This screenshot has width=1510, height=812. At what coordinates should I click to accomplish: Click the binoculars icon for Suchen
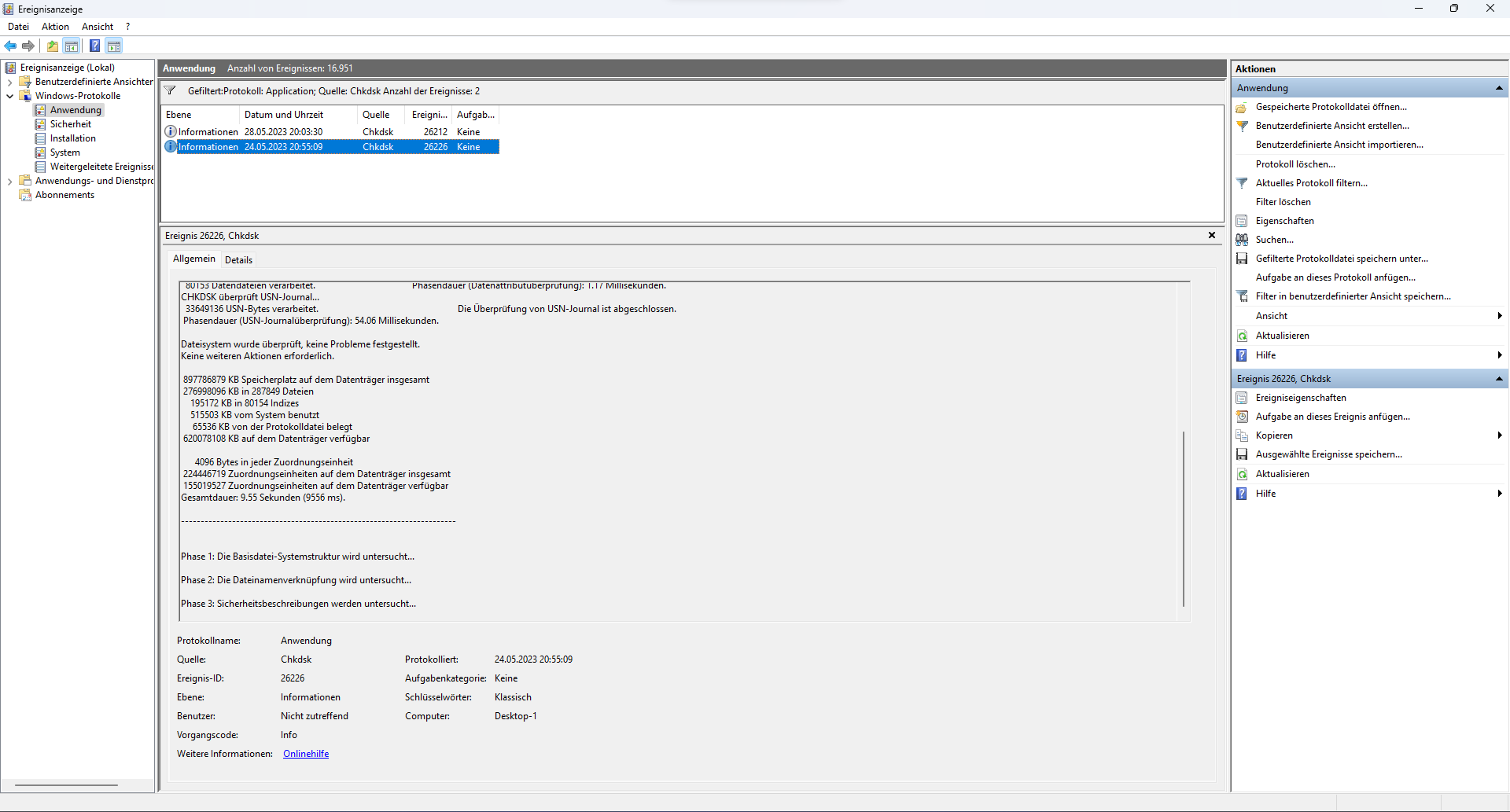(1242, 240)
